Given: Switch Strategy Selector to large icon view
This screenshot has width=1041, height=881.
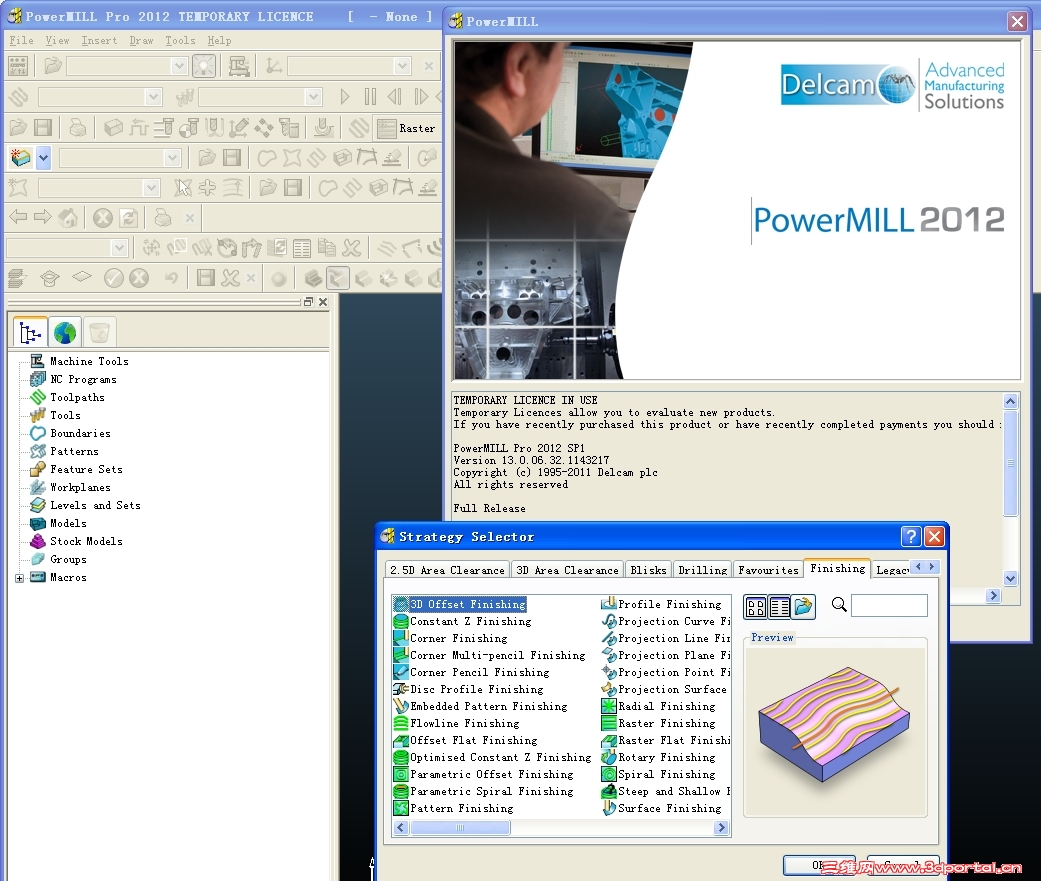Looking at the screenshot, I should 756,606.
